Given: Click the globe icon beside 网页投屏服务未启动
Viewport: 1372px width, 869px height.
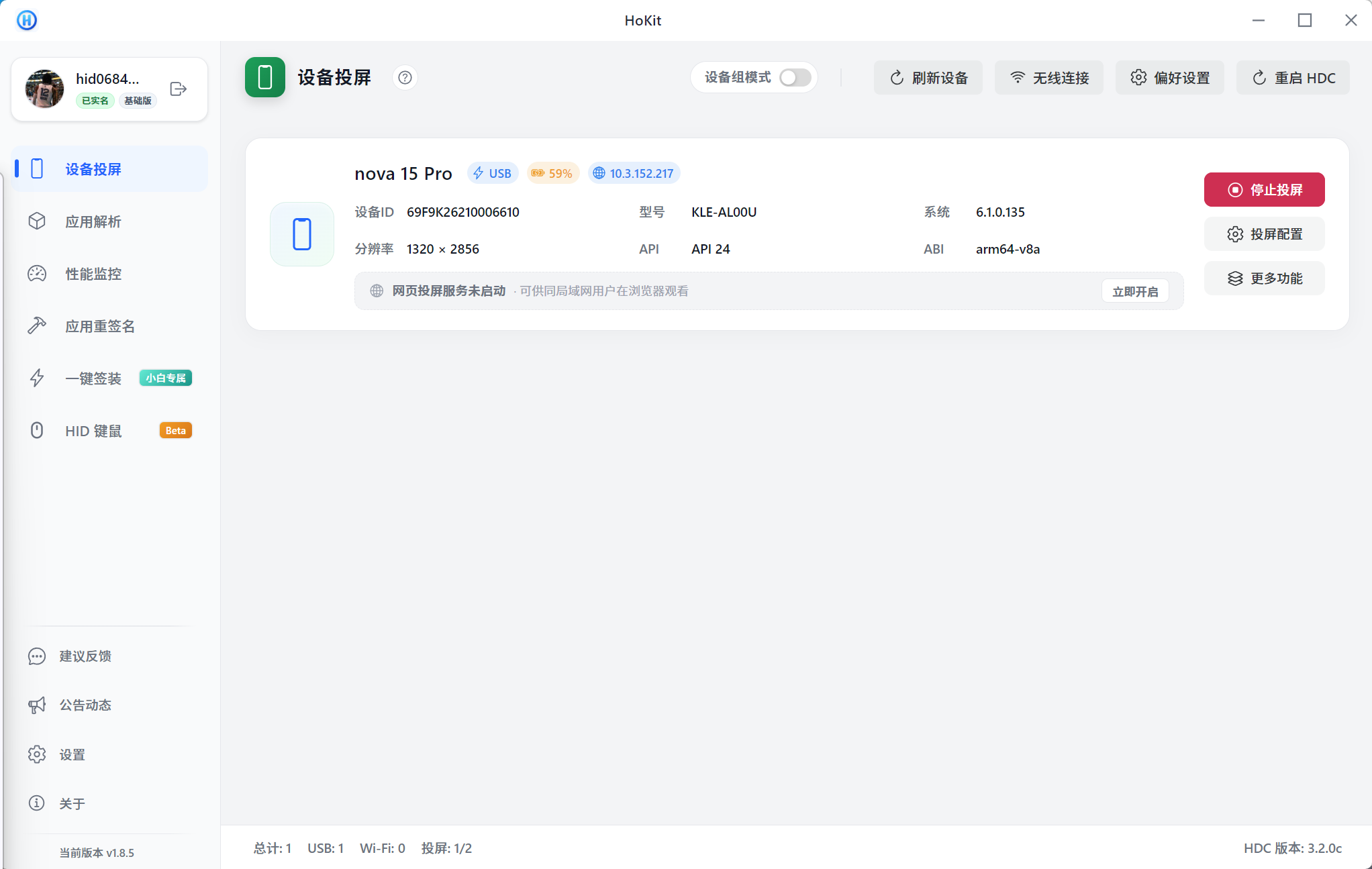Looking at the screenshot, I should click(x=377, y=291).
